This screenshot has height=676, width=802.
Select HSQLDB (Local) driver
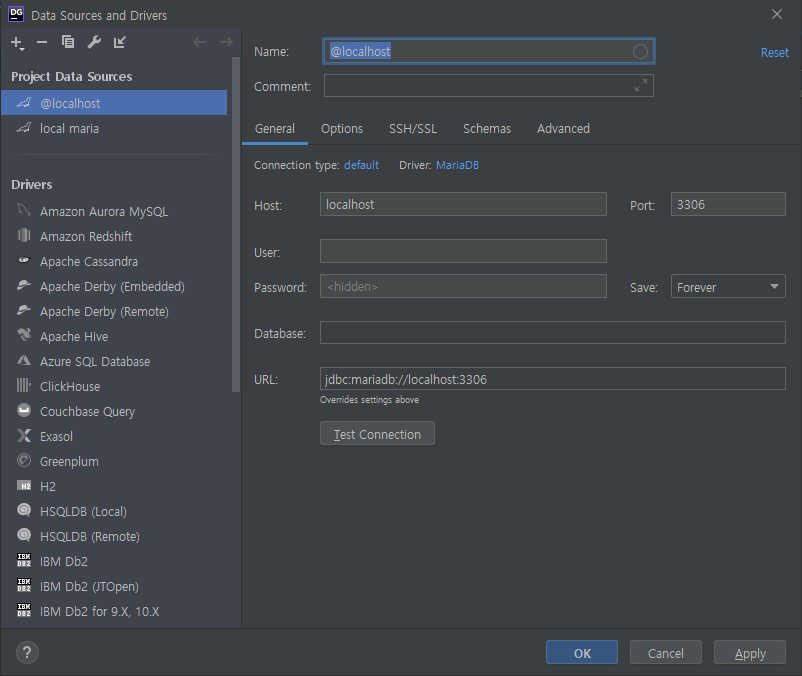click(x=114, y=512)
